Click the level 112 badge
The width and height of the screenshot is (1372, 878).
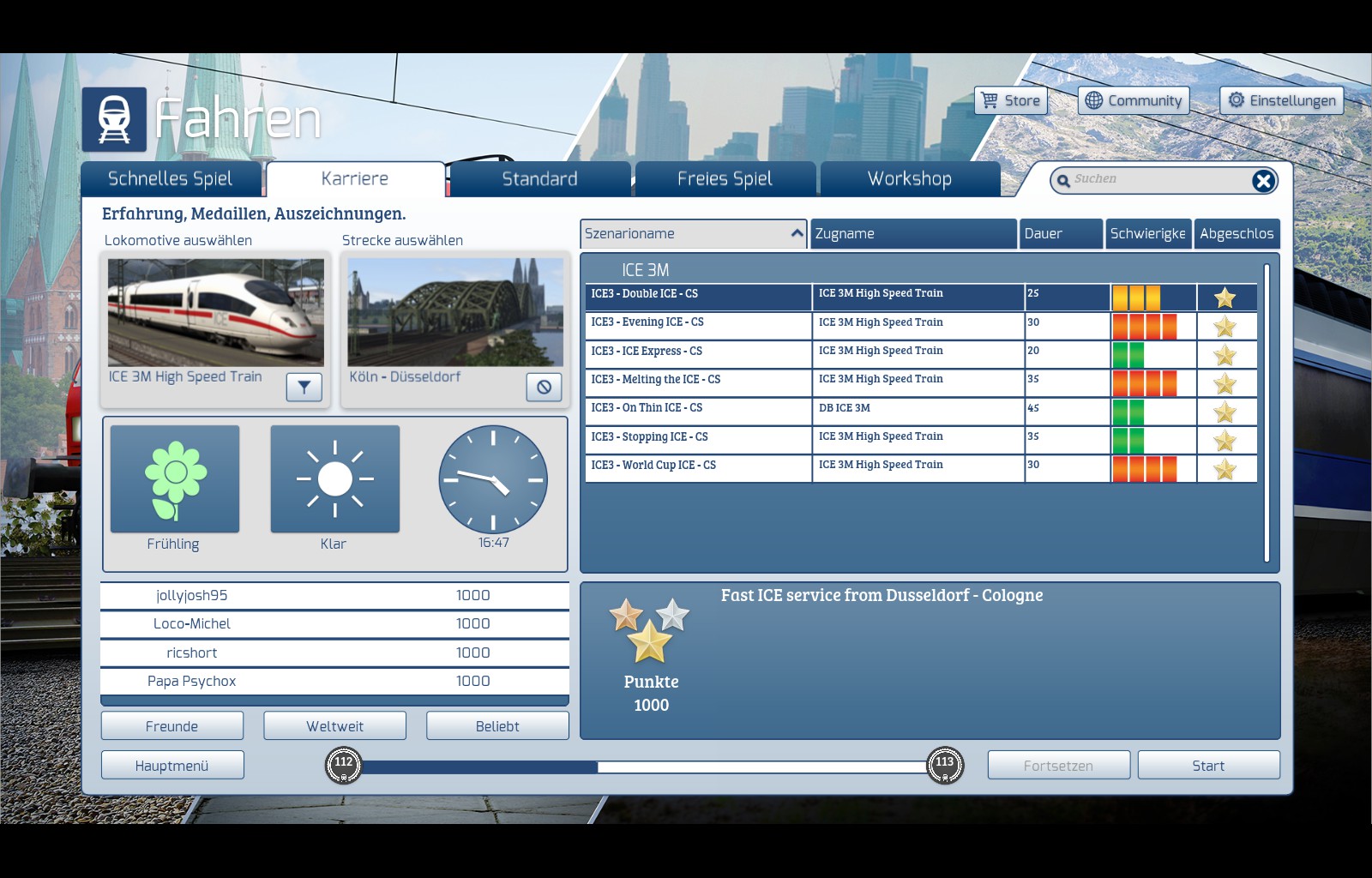[x=344, y=765]
